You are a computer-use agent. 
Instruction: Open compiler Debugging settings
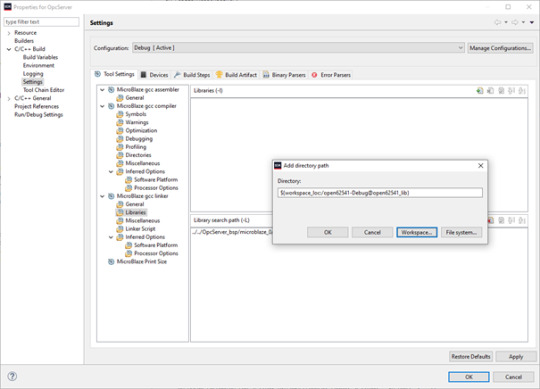coord(139,139)
